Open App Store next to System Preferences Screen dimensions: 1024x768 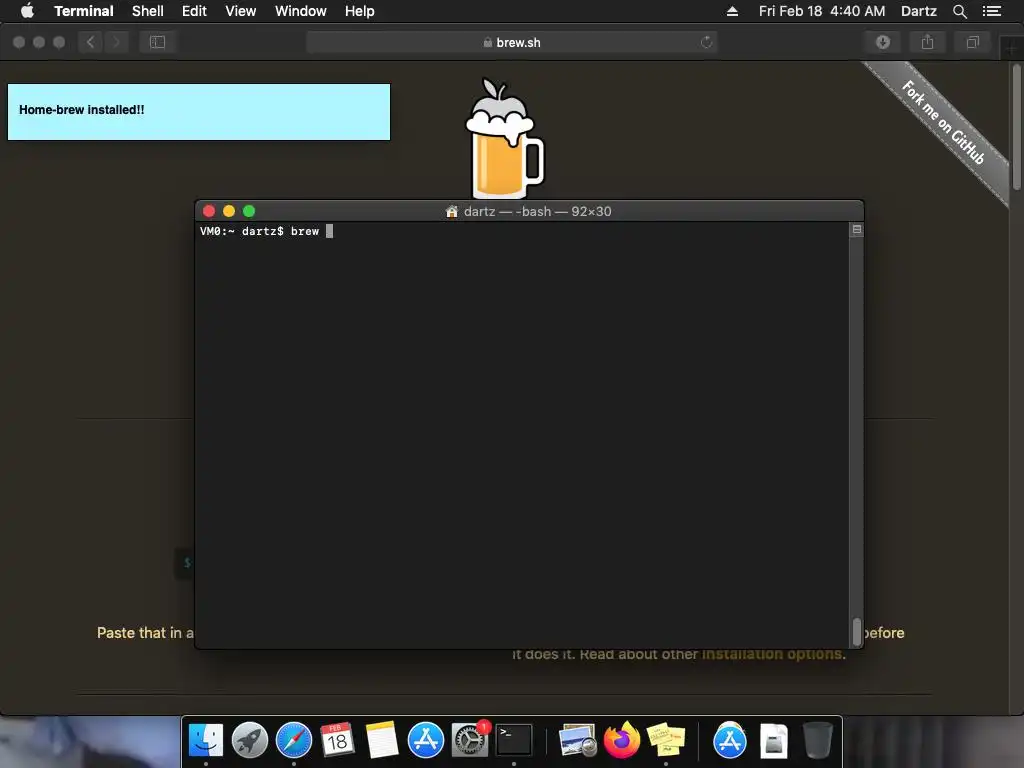click(x=426, y=741)
